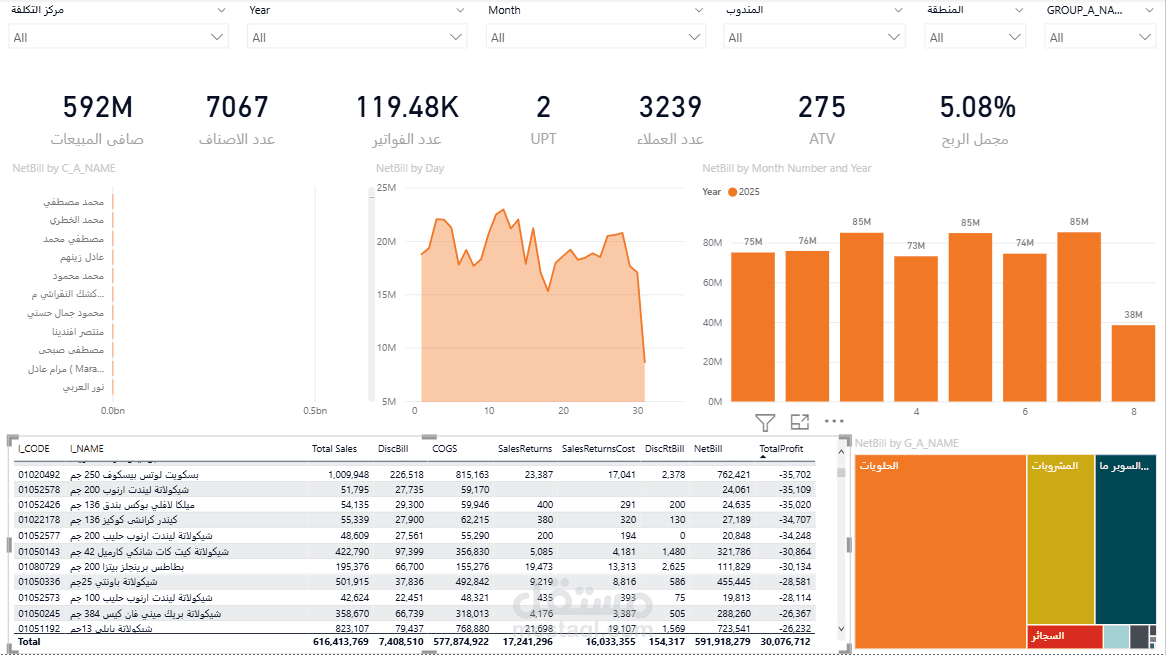Select the المشروبات treemap tile
This screenshot has width=1166, height=655.
pyautogui.click(x=1060, y=539)
